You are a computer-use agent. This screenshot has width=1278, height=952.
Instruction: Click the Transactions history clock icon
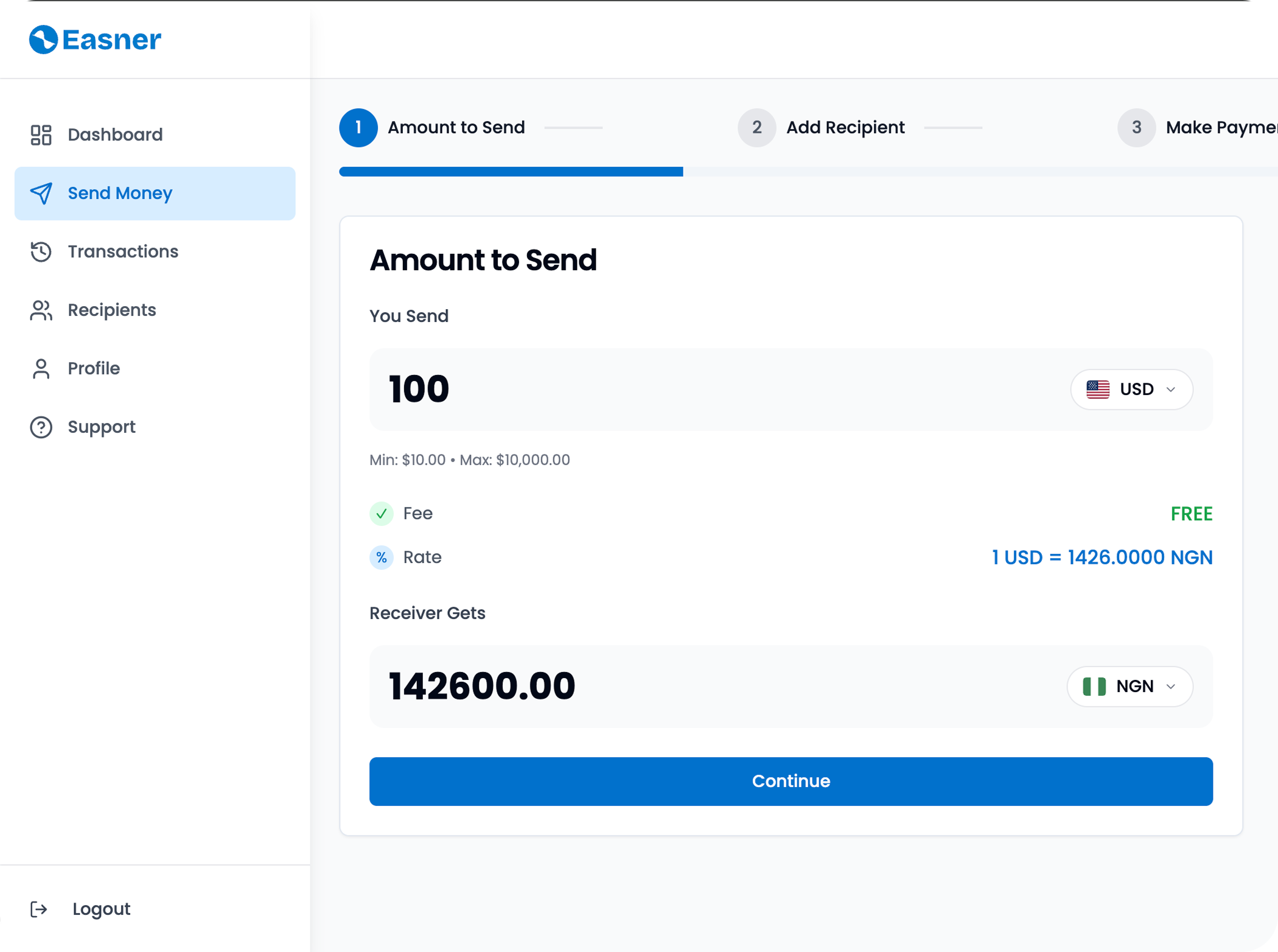[40, 251]
